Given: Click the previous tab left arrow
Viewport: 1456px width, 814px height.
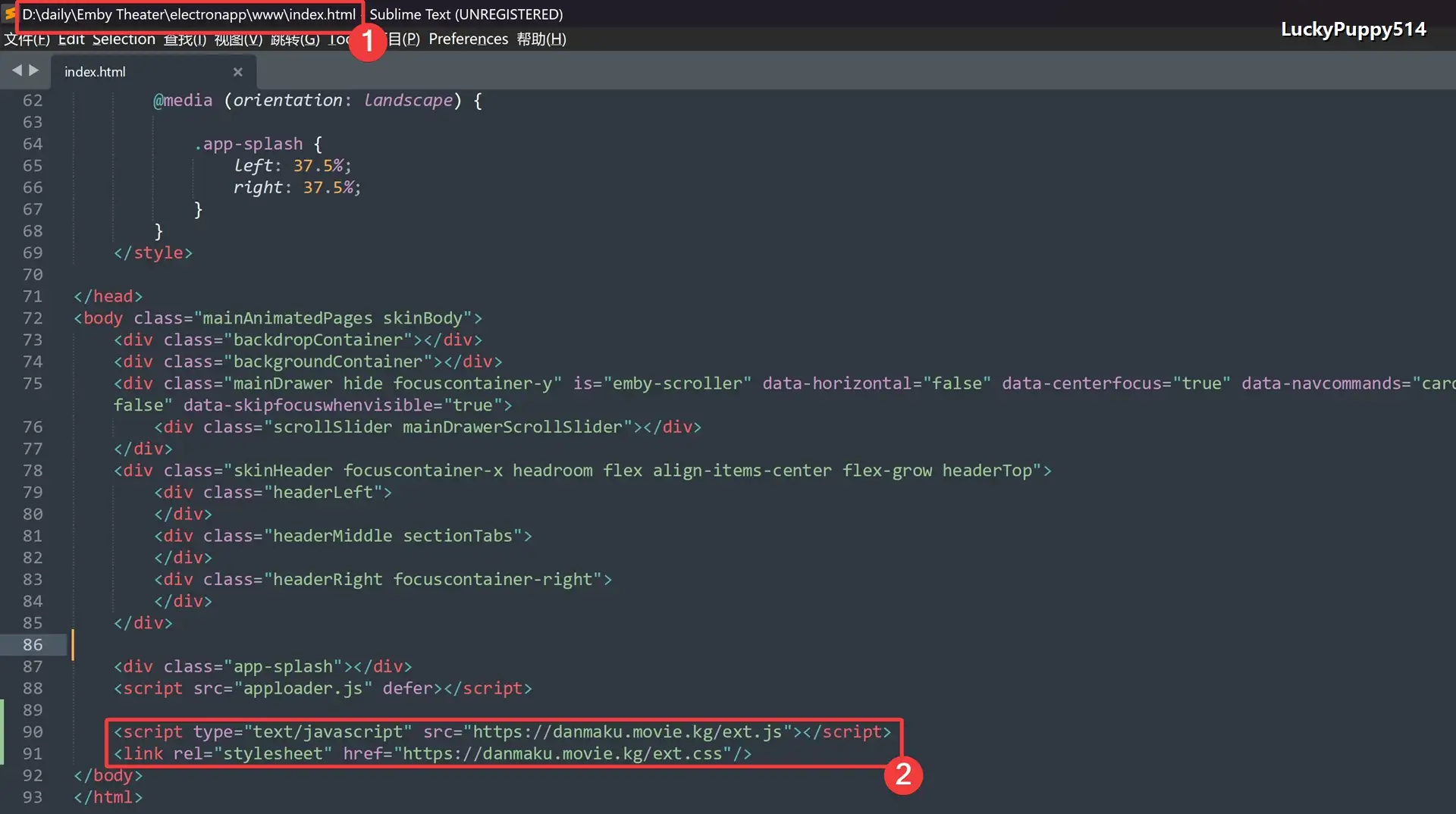Looking at the screenshot, I should click(17, 70).
